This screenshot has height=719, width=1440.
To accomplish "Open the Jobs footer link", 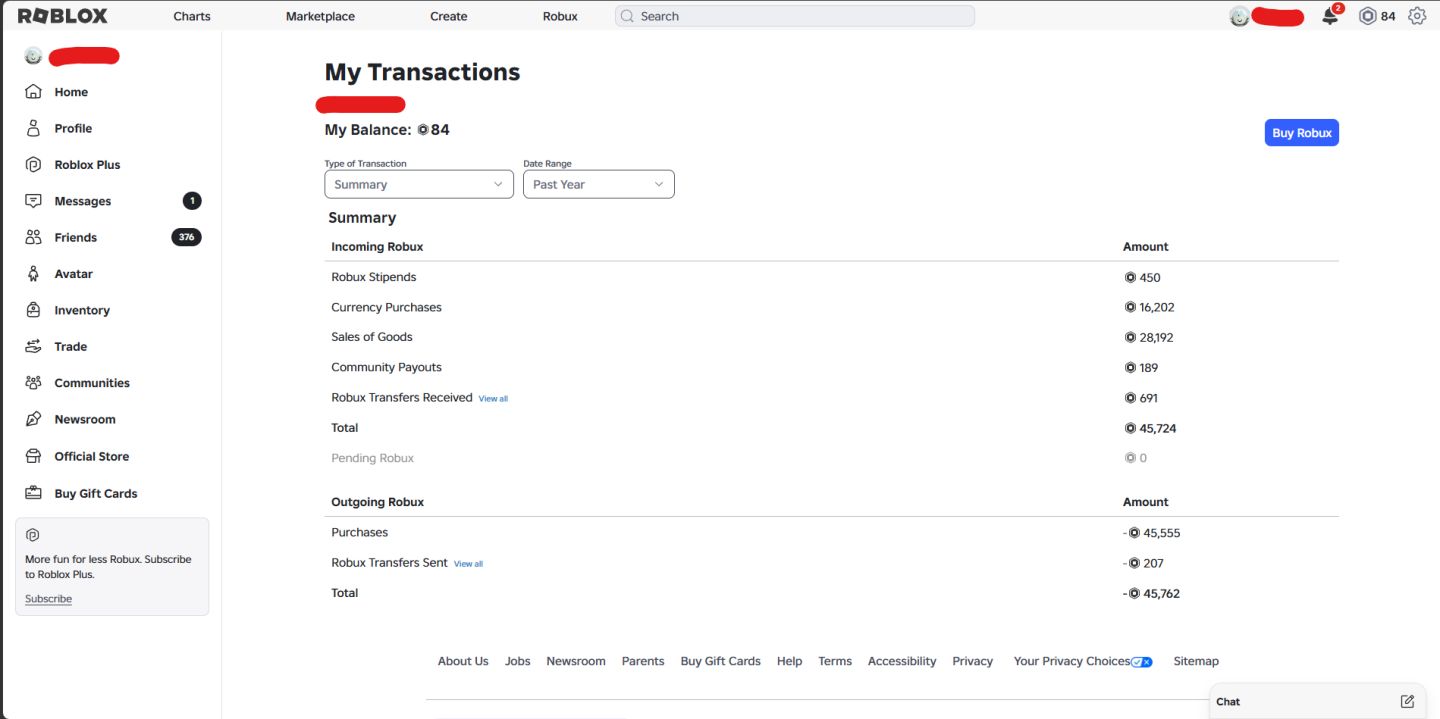I will (x=517, y=661).
